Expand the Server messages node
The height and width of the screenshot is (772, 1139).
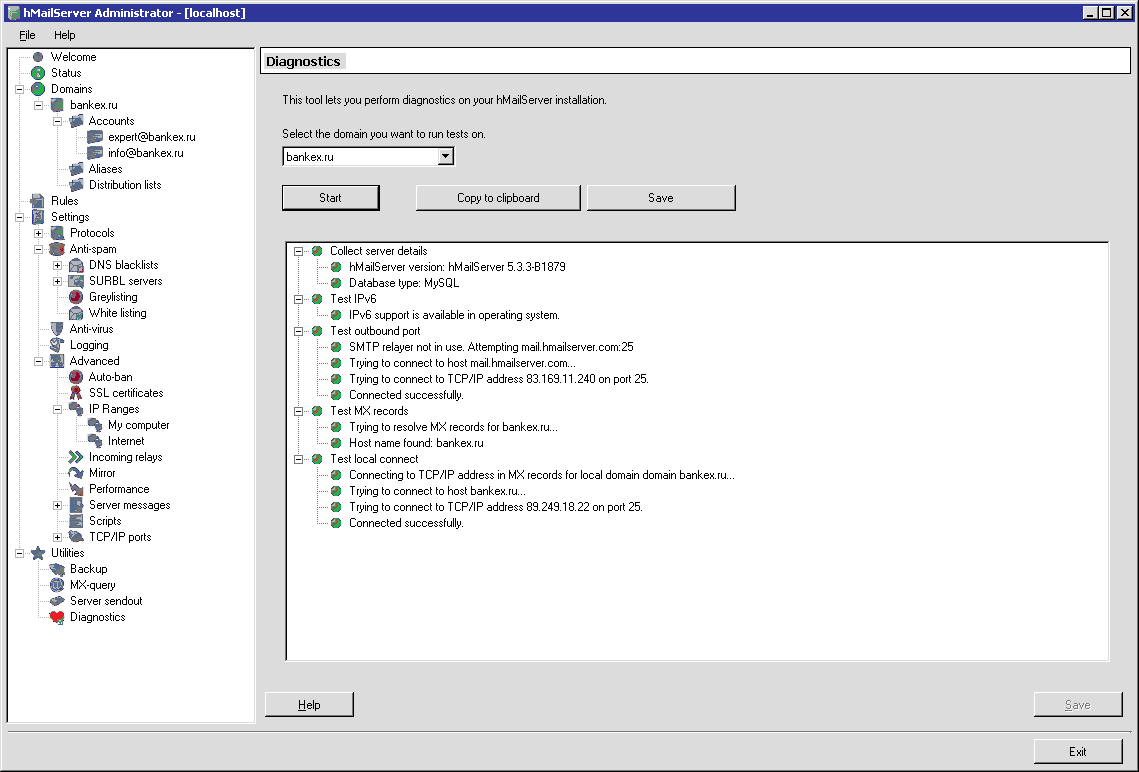click(x=57, y=505)
